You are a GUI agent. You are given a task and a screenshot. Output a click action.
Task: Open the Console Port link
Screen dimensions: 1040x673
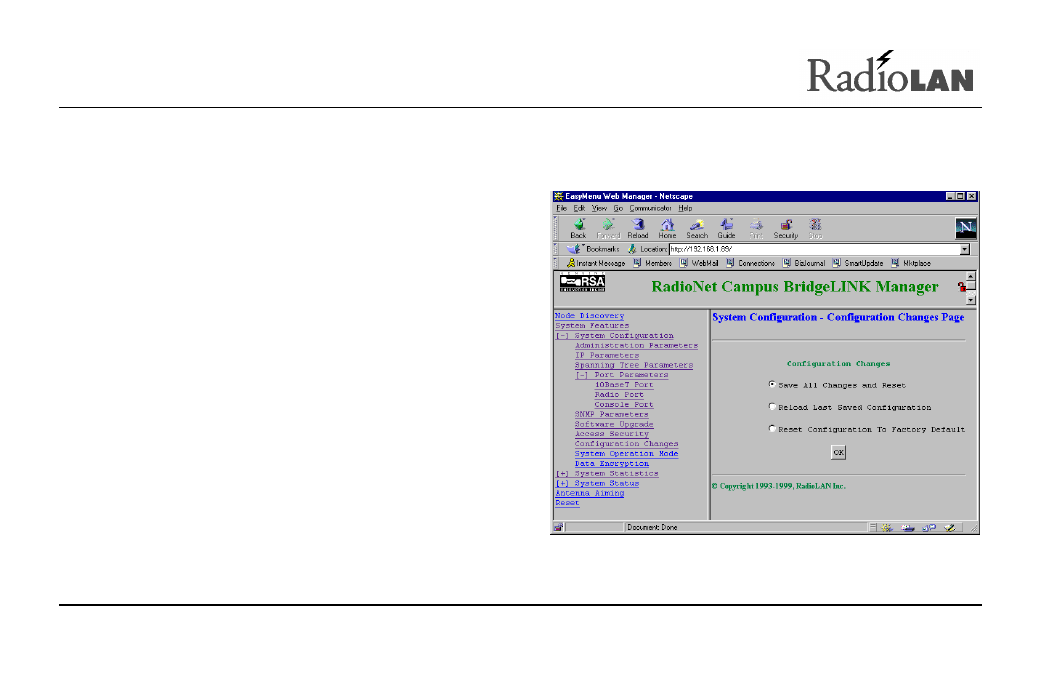624,404
